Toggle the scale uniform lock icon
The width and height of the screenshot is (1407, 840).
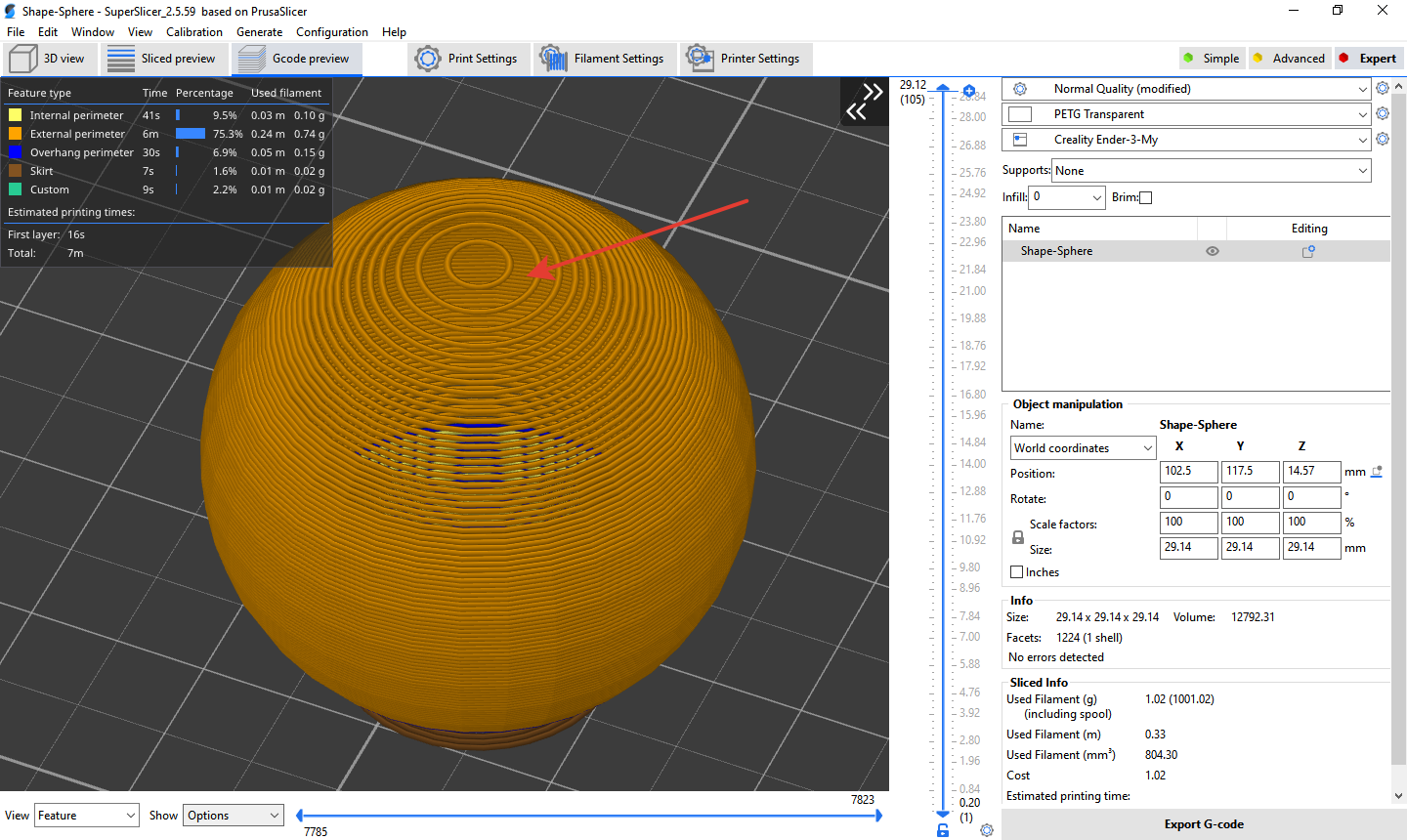1017,536
